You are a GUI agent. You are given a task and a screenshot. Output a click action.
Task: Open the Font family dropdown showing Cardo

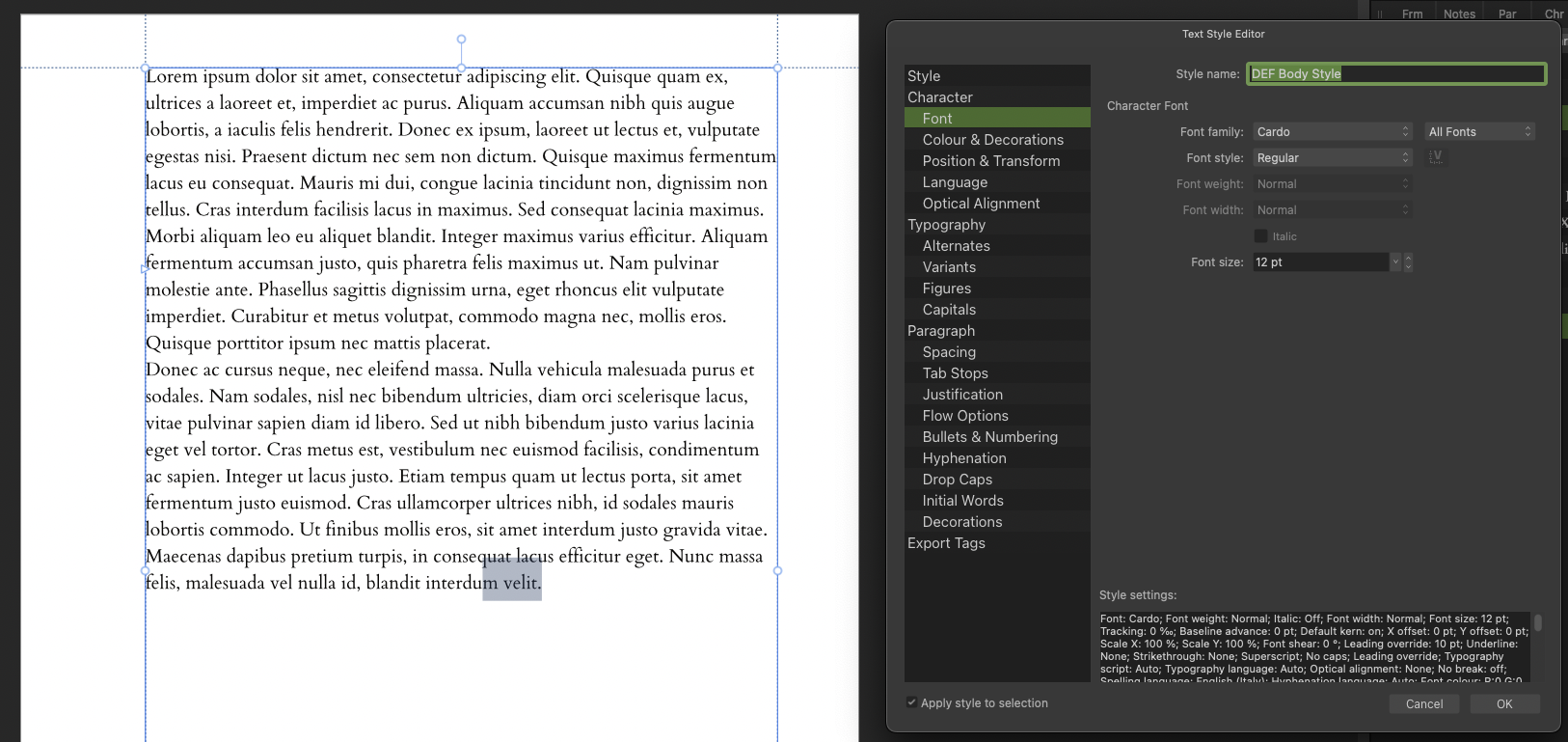point(1333,131)
